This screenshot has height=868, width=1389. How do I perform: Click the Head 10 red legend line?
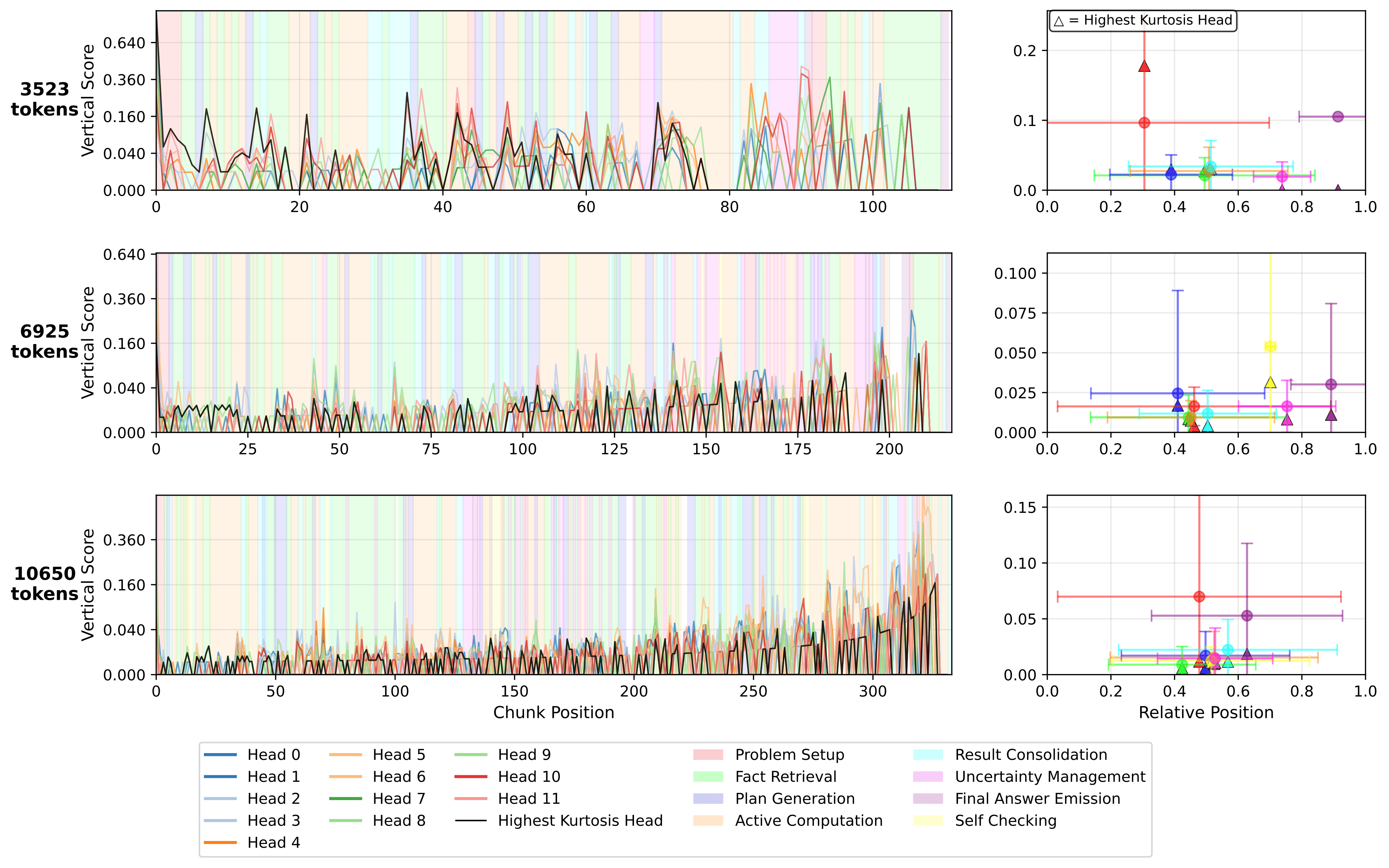[470, 776]
